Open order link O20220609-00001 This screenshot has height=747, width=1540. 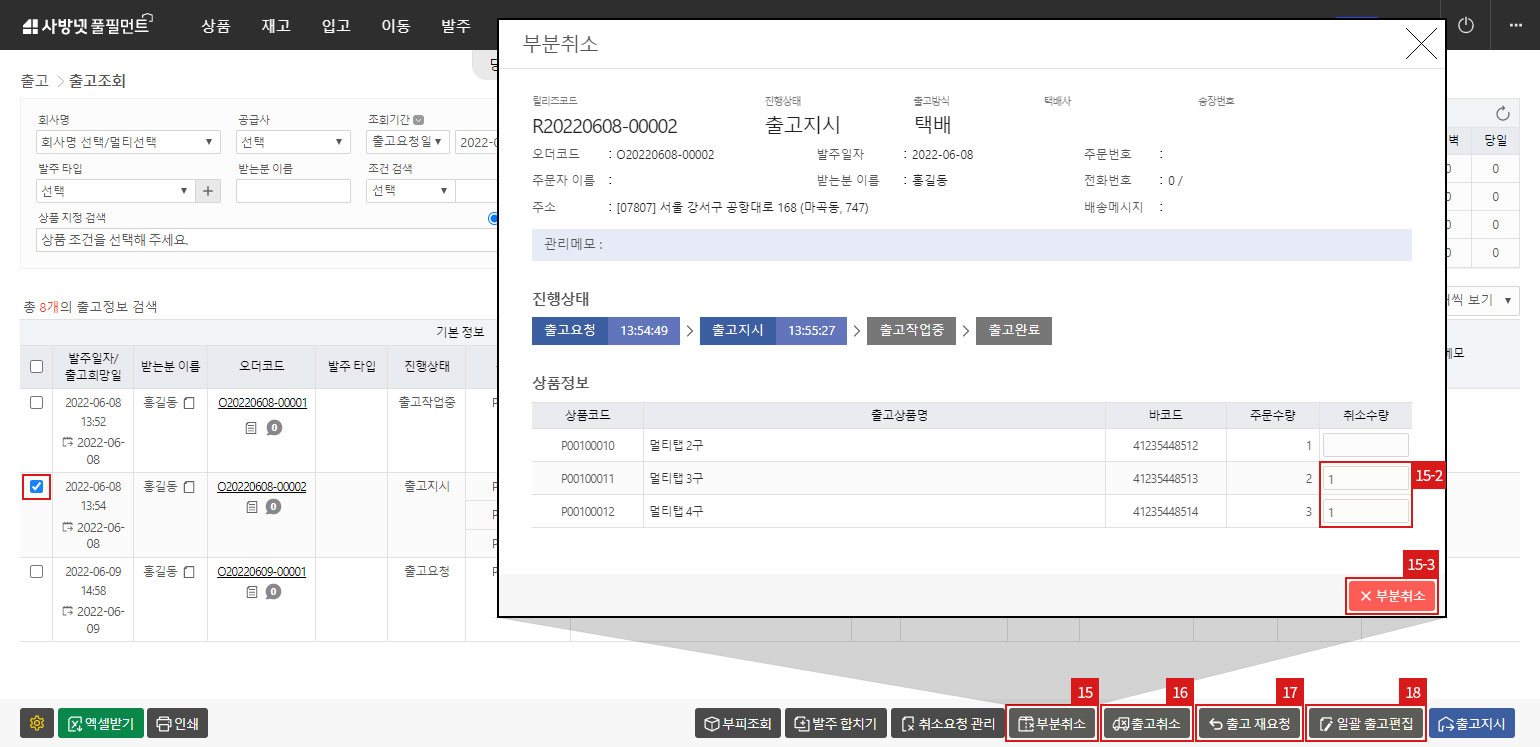(263, 571)
